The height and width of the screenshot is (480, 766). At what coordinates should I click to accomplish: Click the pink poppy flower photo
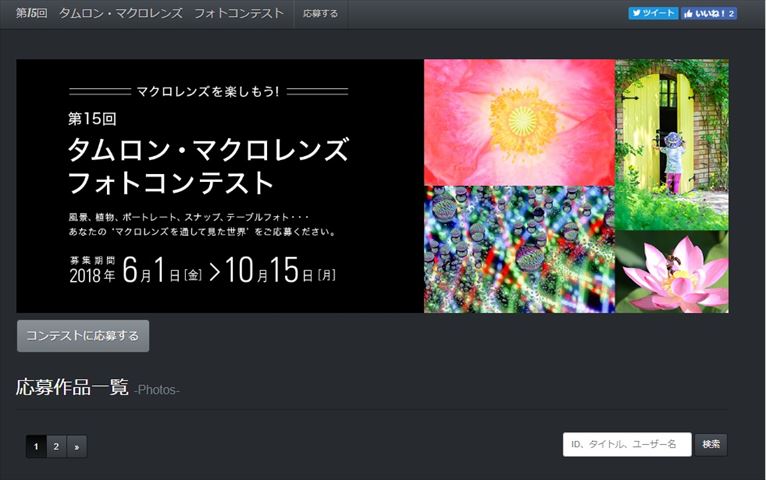click(x=519, y=122)
